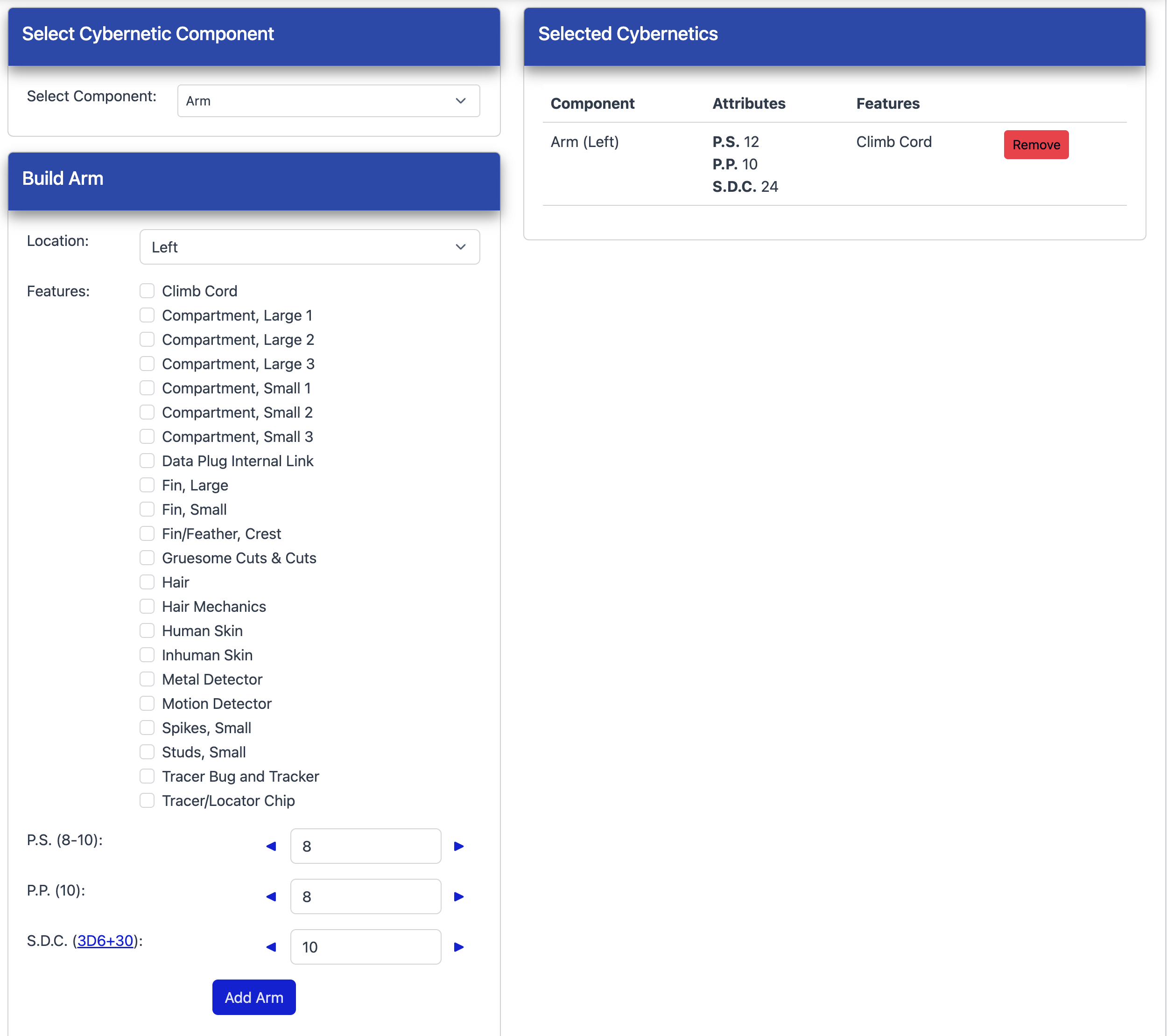Decrease S.D.C. using the left arrow
The width and height of the screenshot is (1167, 1036).
271,947
